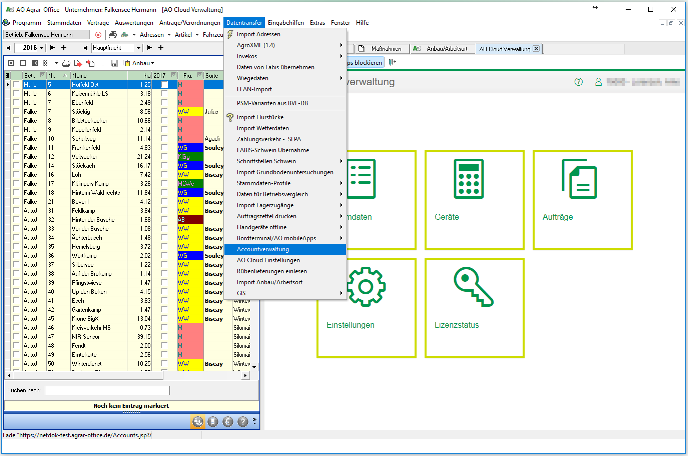Click the deselect-all empty square icon
Viewport: 688px width, 456px height.
tap(23, 63)
